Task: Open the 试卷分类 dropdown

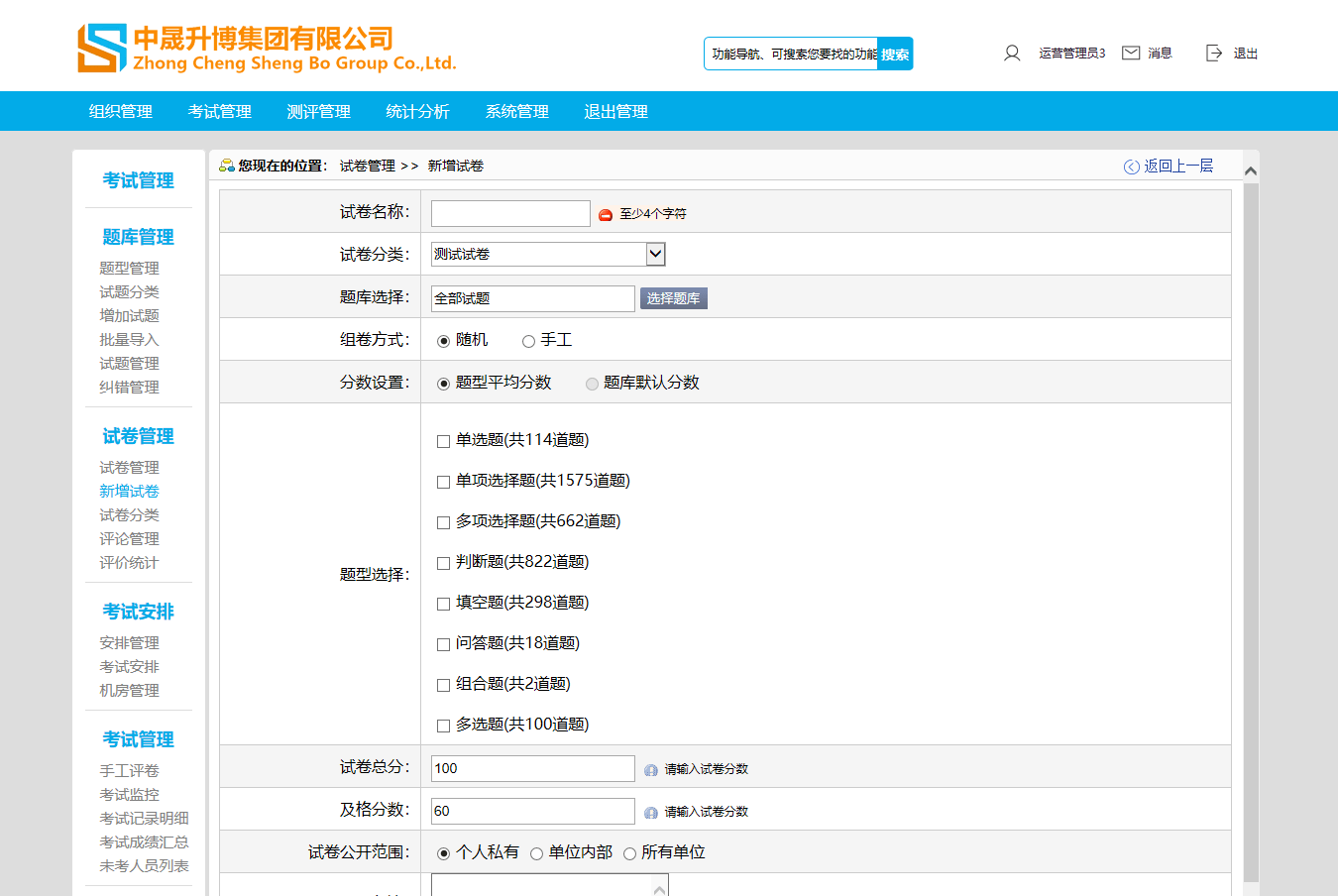Action: [548, 255]
